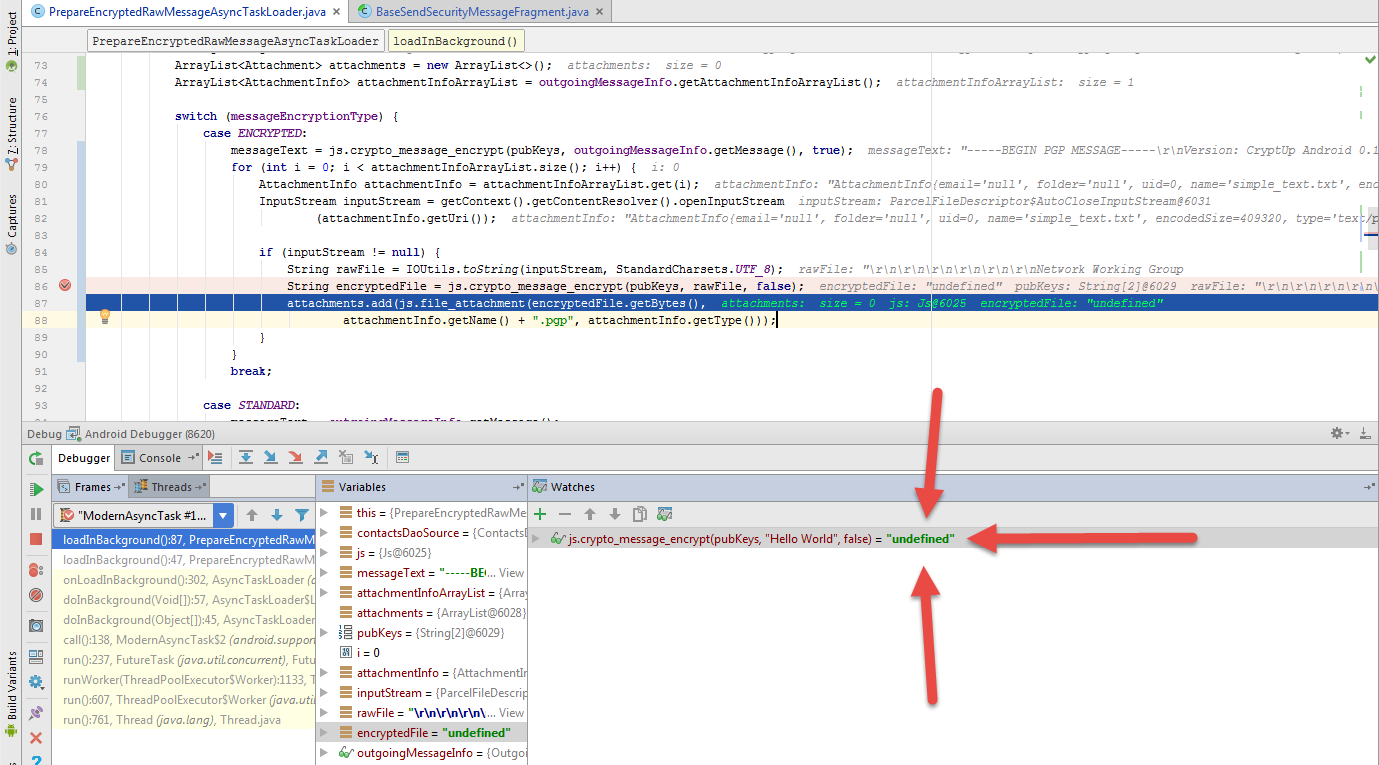Viewport: 1379px width, 765px height.
Task: Toggle the breakpoint on line 86
Action: tap(65, 287)
